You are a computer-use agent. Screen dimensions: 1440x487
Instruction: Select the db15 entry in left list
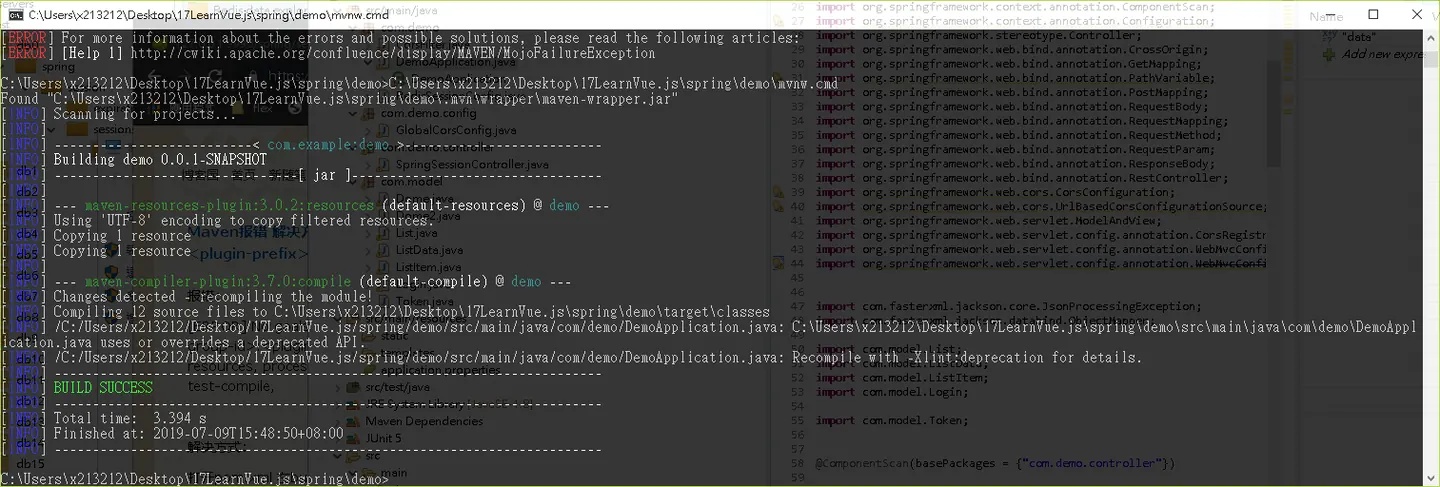(30, 464)
